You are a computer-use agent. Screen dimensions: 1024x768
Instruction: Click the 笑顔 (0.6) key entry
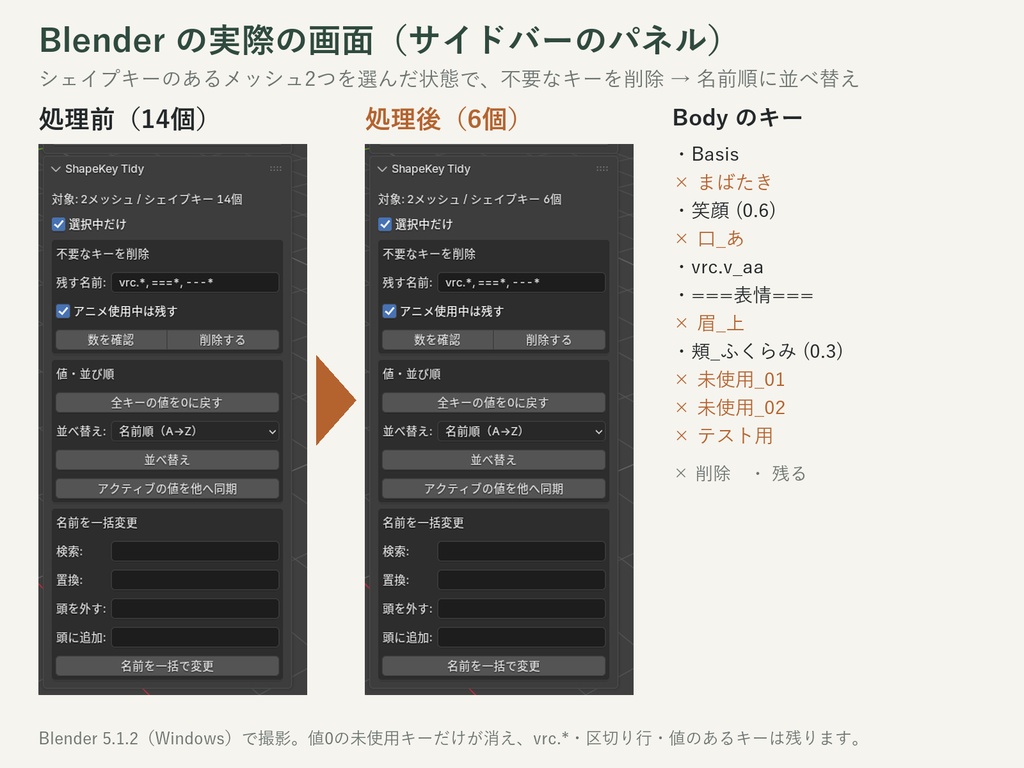733,211
